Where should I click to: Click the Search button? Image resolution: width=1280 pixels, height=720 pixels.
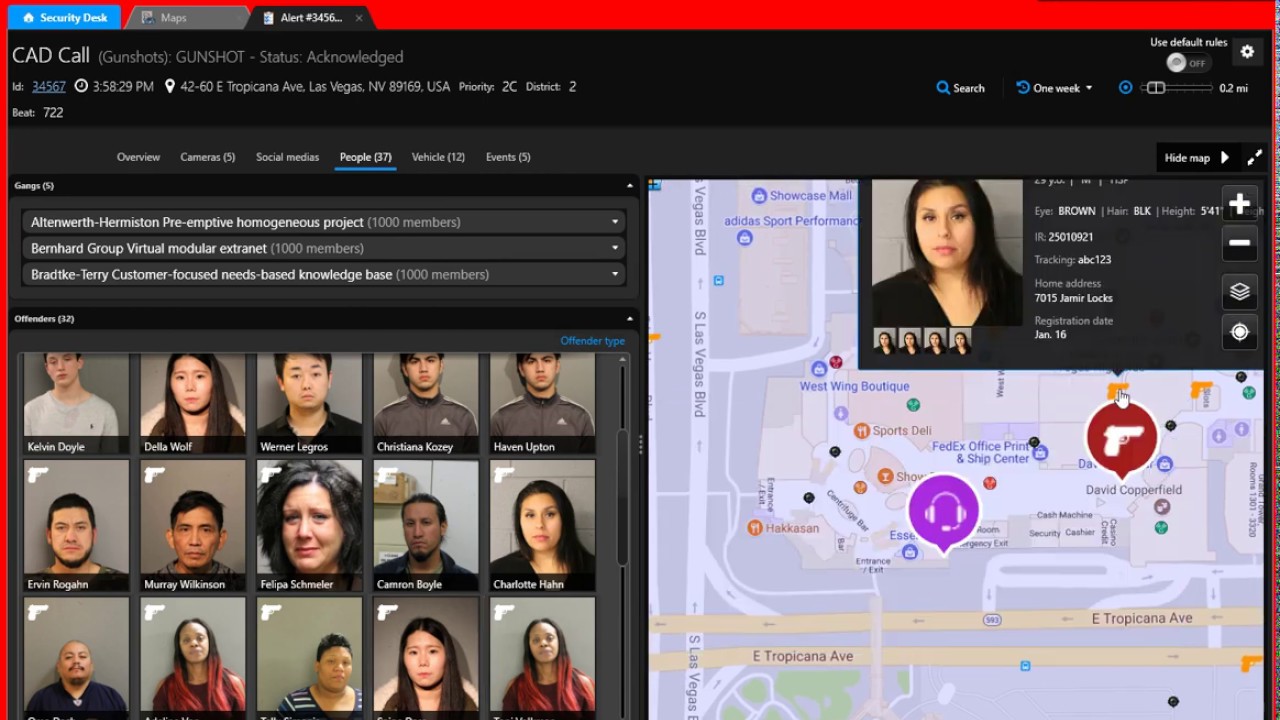tap(960, 88)
